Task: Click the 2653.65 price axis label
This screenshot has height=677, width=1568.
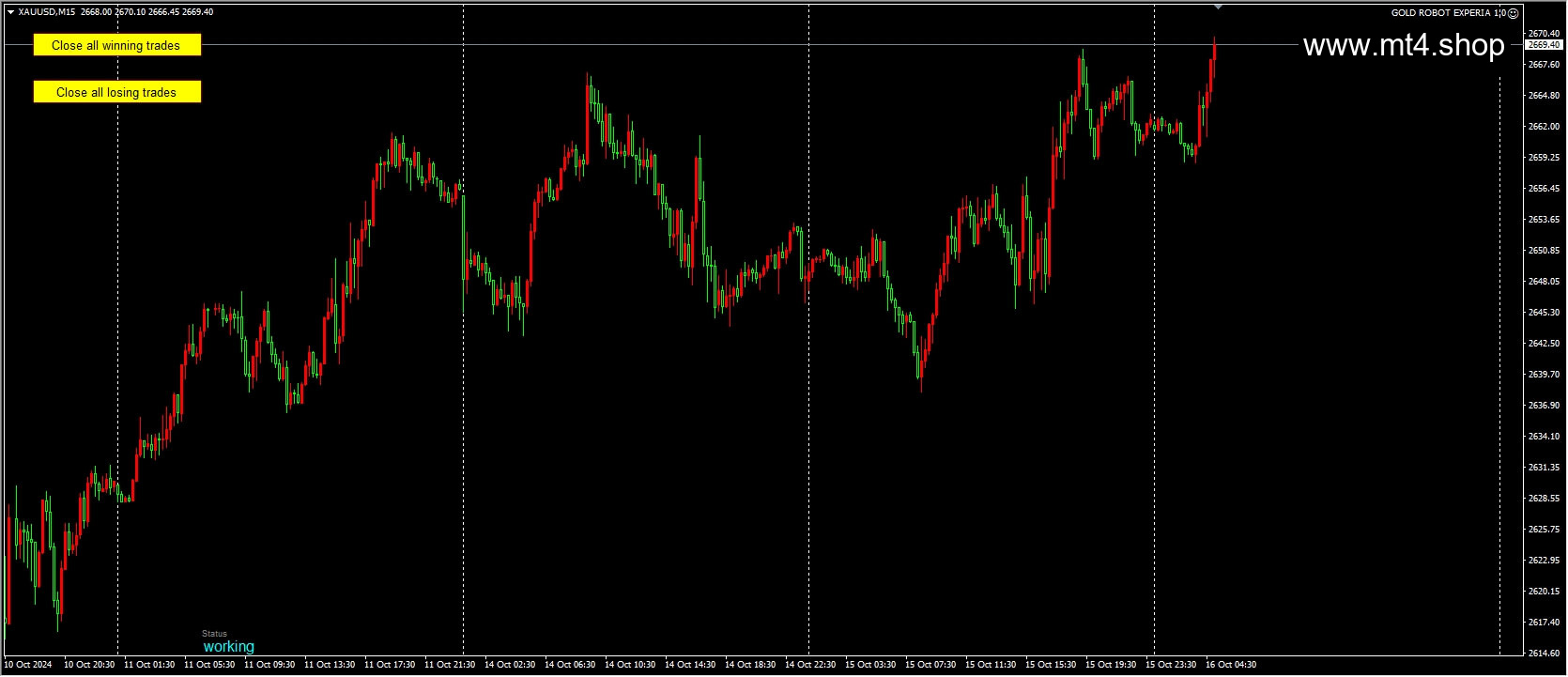Action: coord(1544,220)
